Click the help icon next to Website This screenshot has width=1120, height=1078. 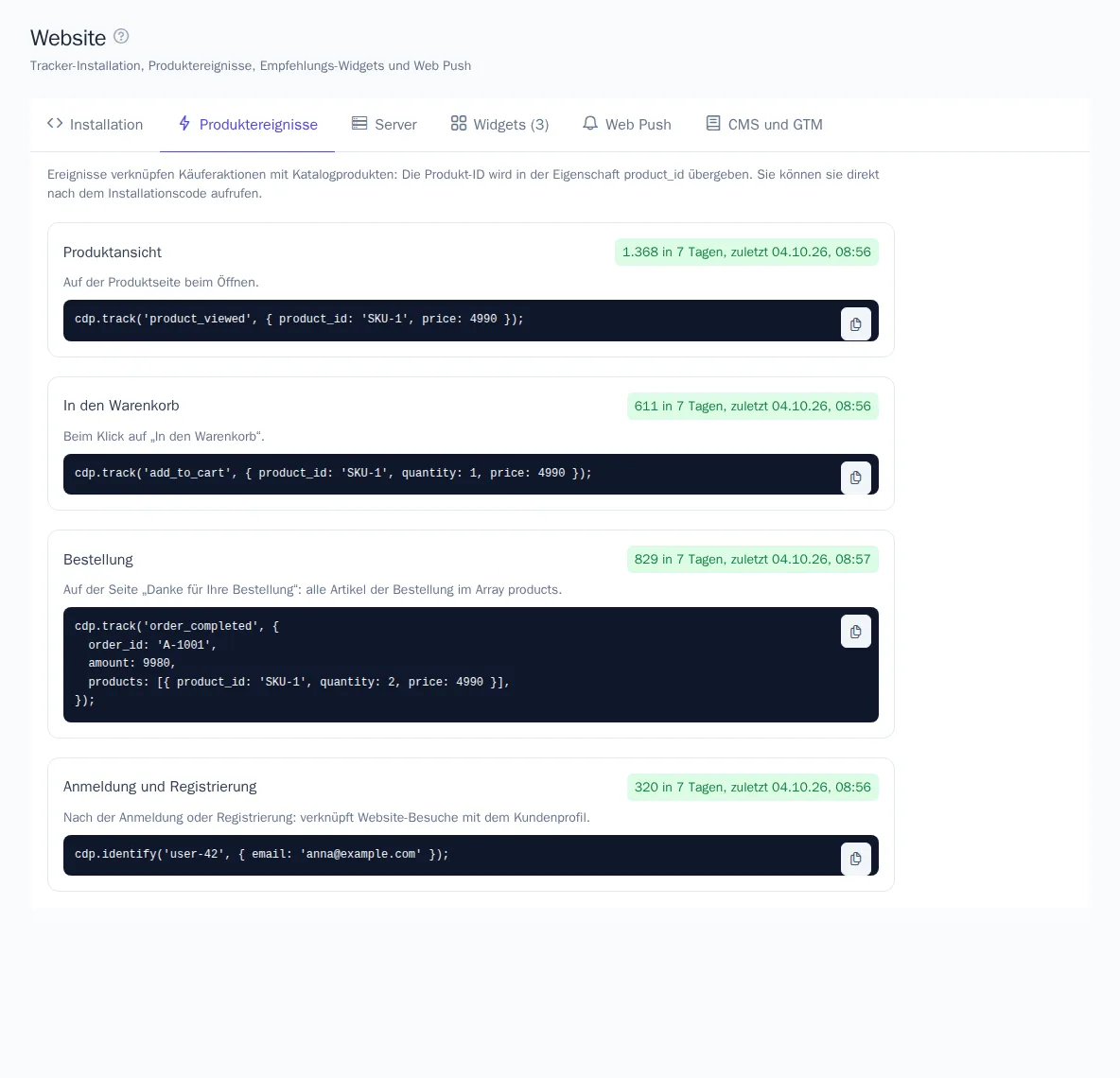121,36
